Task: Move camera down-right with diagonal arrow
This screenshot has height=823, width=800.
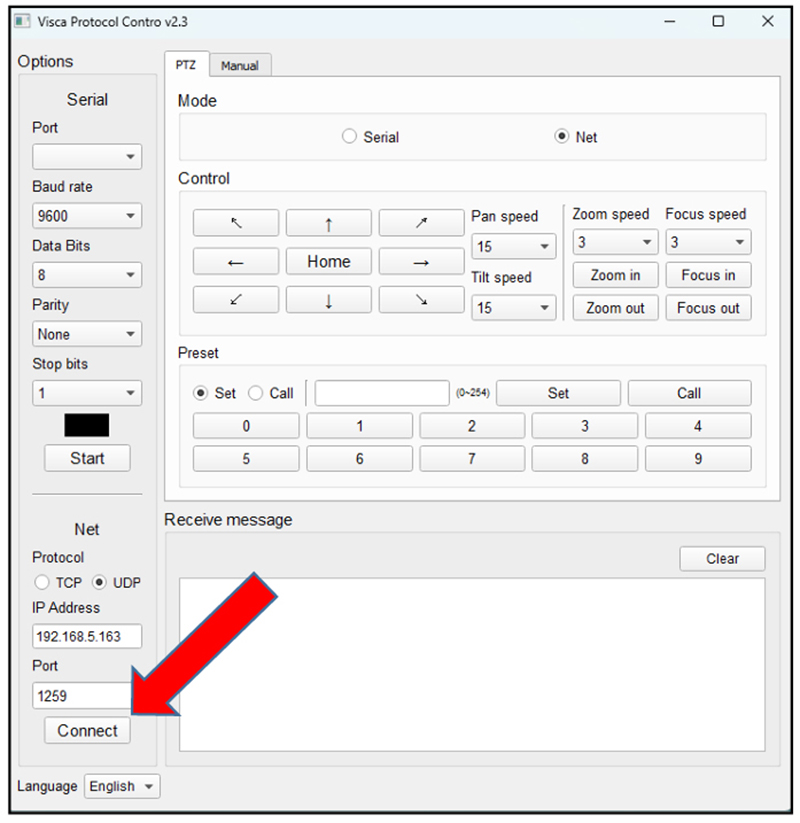Action: (x=422, y=300)
